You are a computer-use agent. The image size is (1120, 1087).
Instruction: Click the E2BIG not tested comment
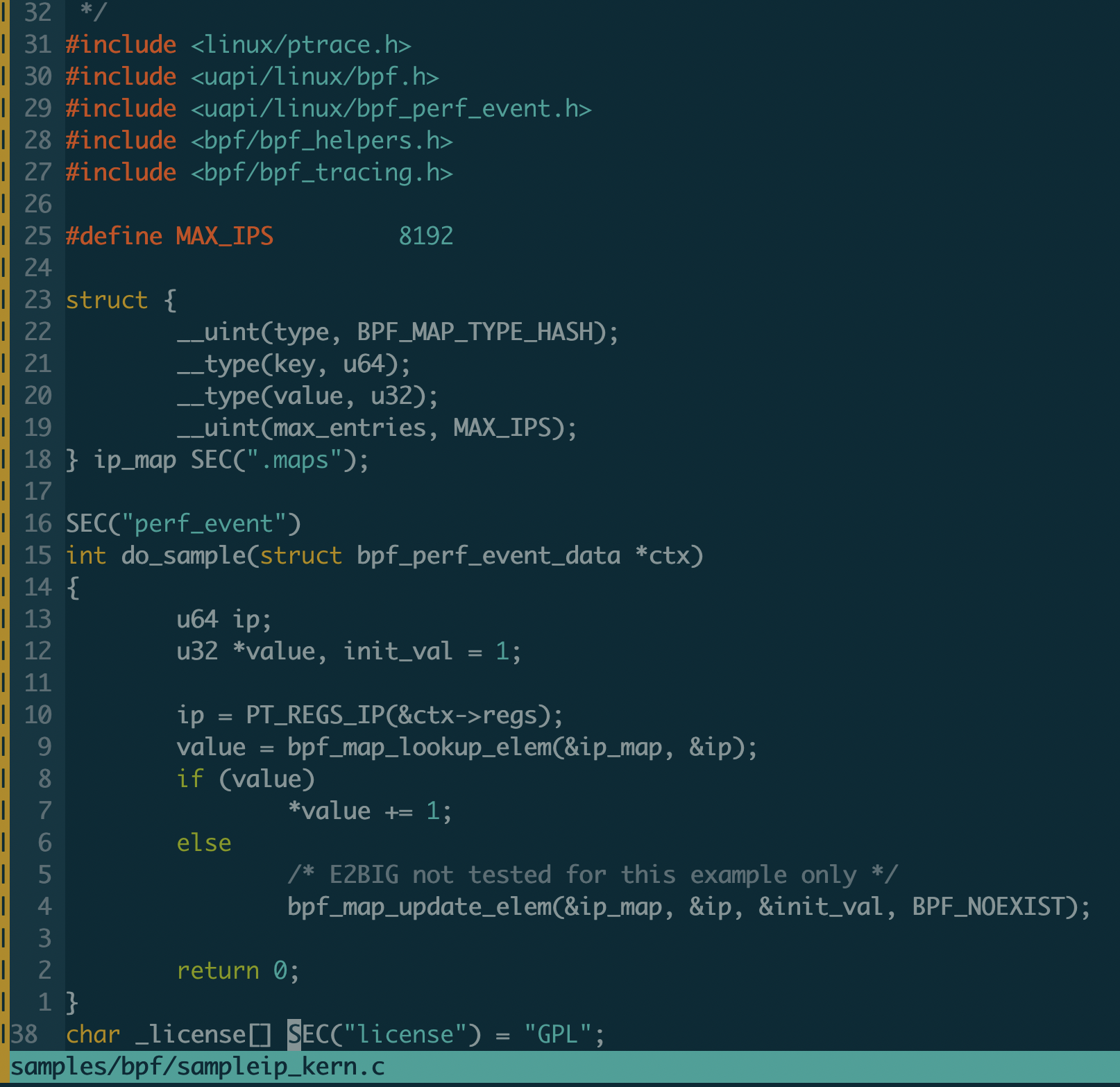[x=592, y=875]
